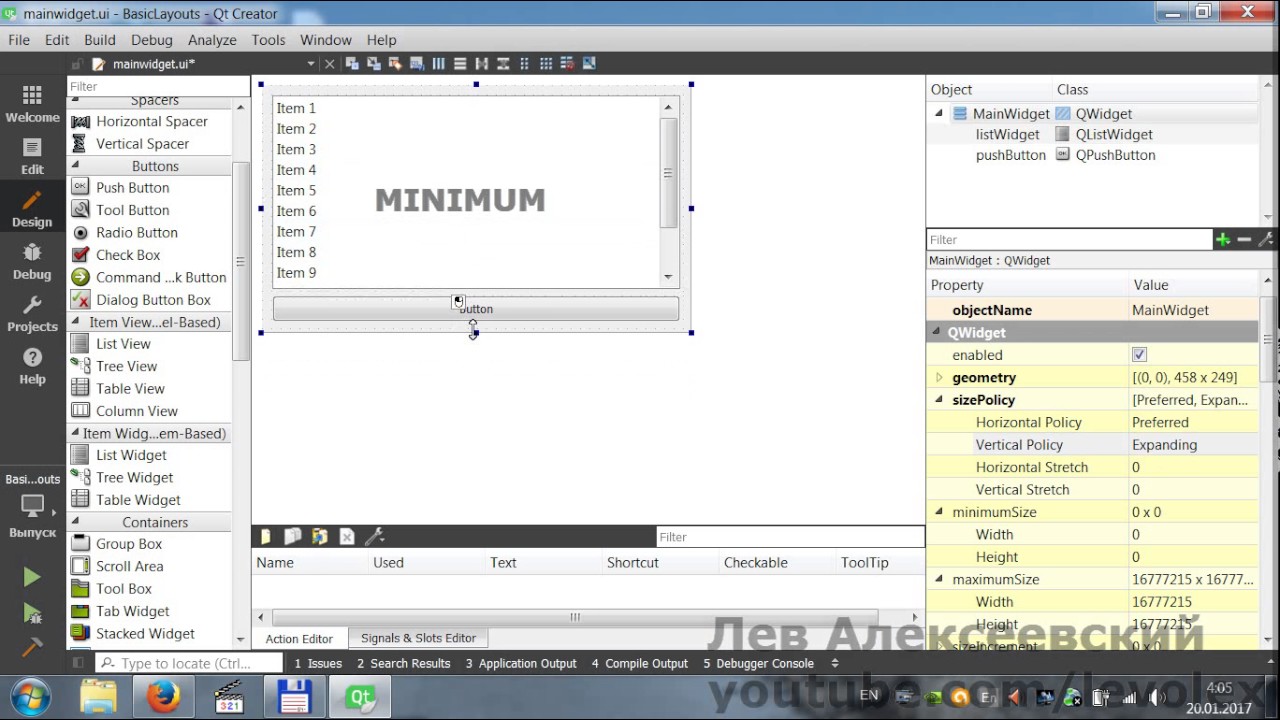Show the Application Output pane
The image size is (1280, 720).
tap(521, 663)
